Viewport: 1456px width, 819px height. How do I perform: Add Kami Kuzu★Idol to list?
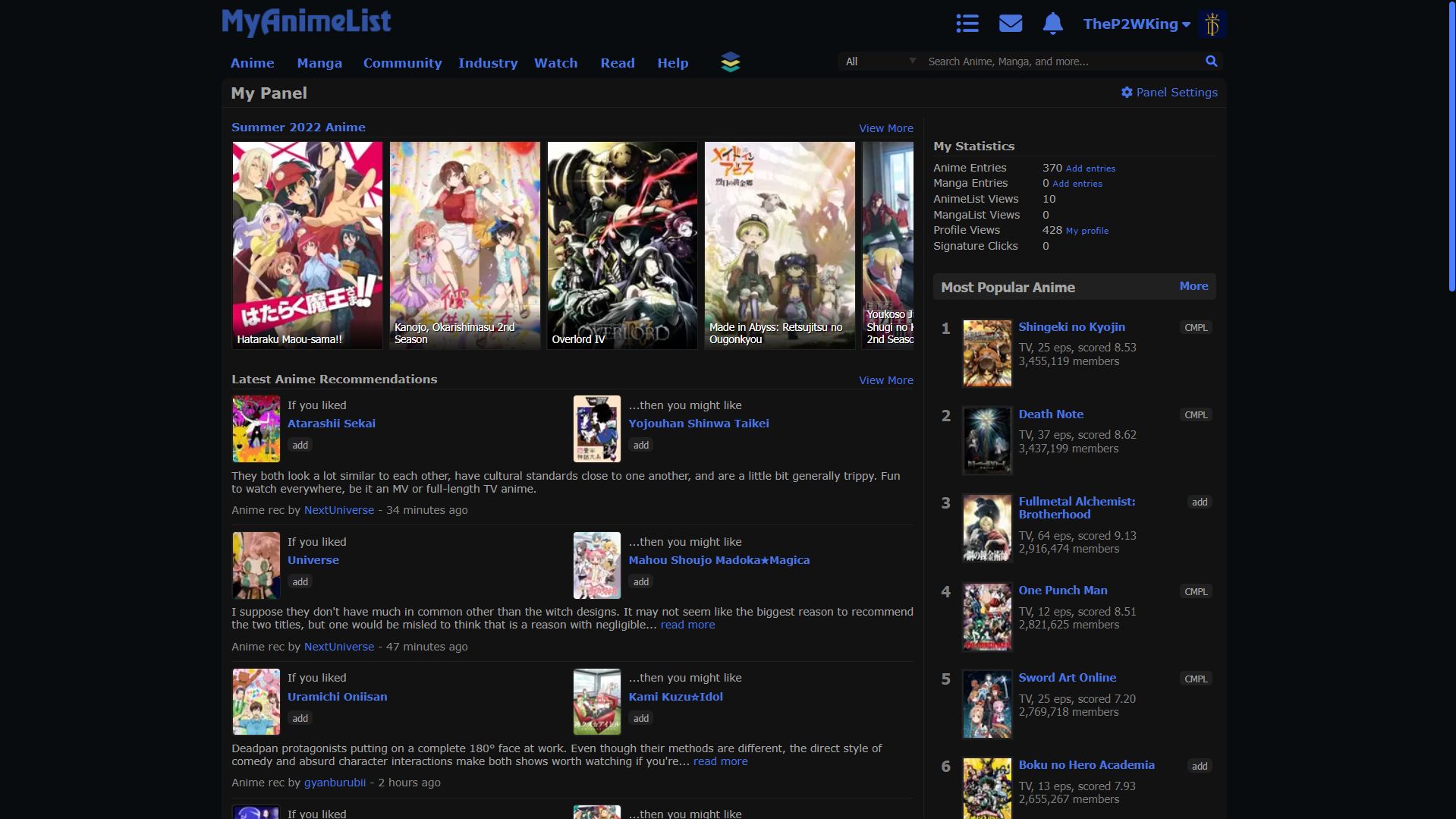click(x=641, y=719)
